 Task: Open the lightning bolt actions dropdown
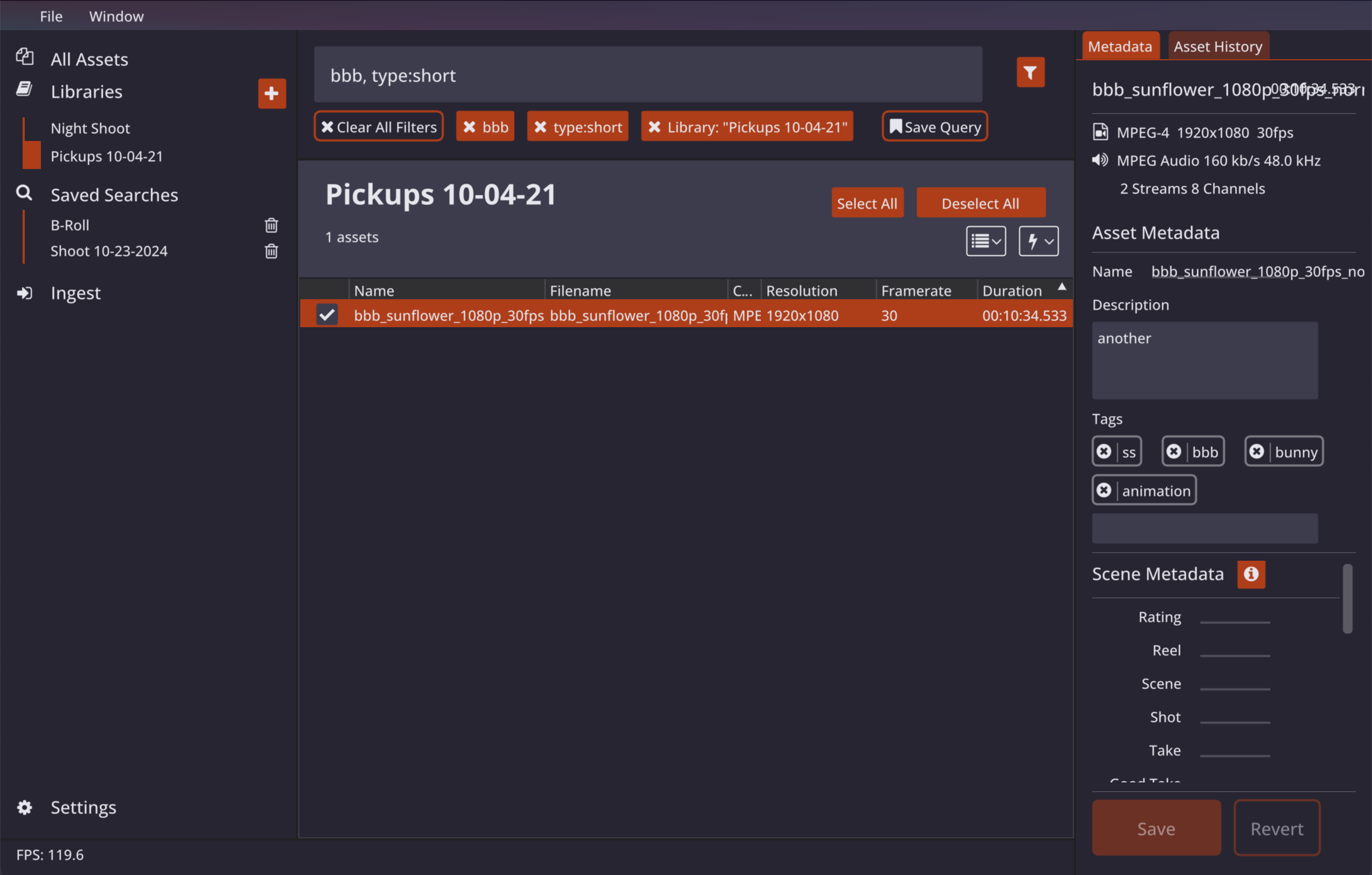[x=1038, y=241]
